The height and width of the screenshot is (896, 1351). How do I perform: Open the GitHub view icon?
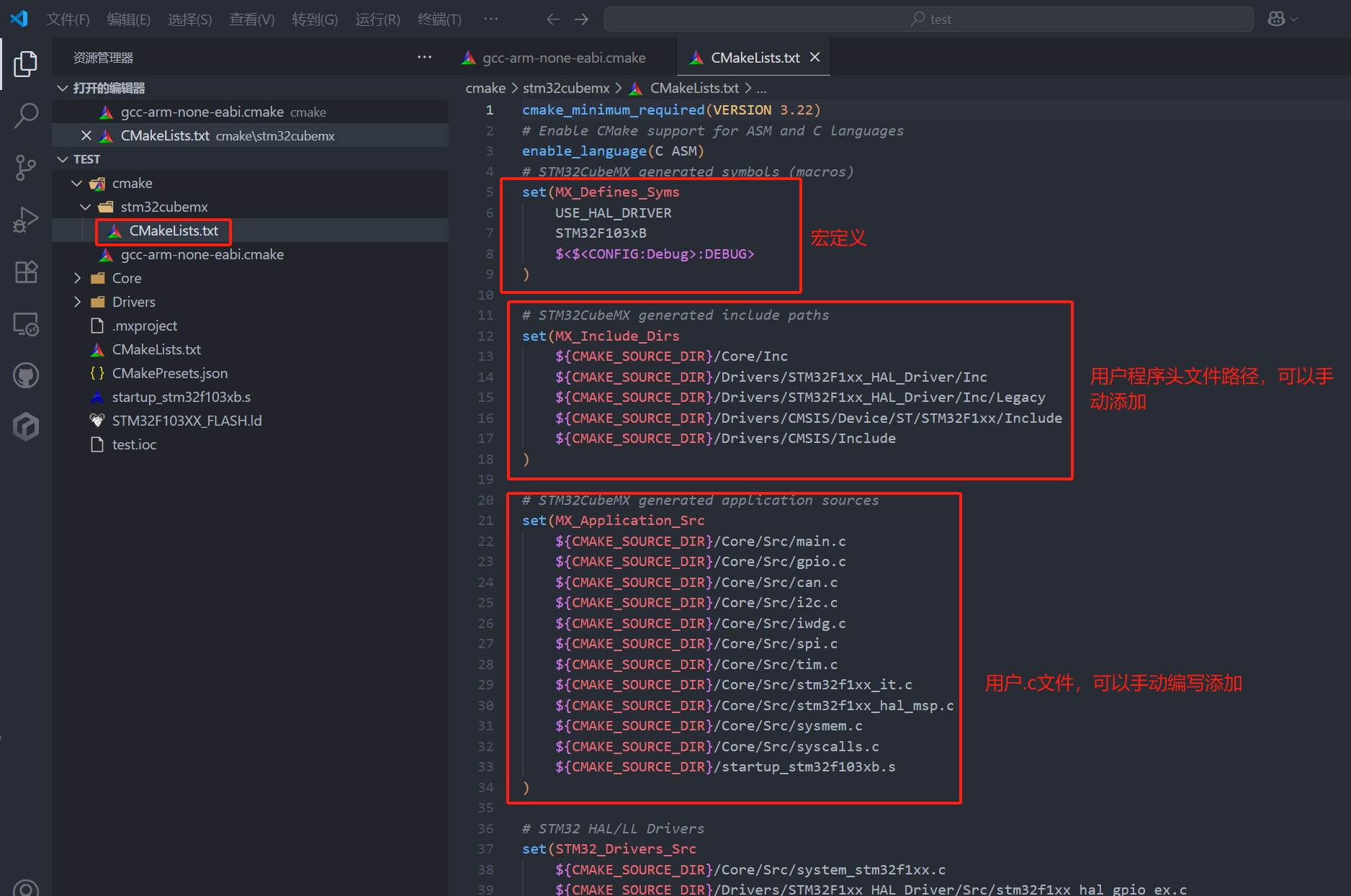tap(26, 375)
